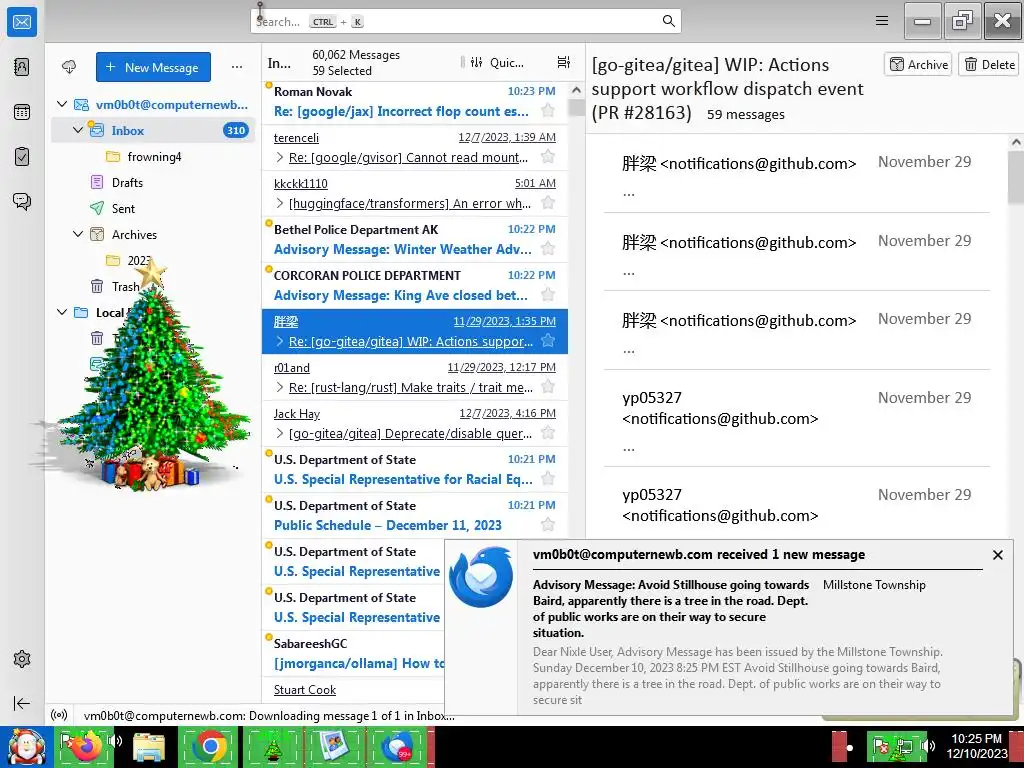Open the Roman Novak jax message
This screenshot has height=768, width=1024.
tap(415, 102)
